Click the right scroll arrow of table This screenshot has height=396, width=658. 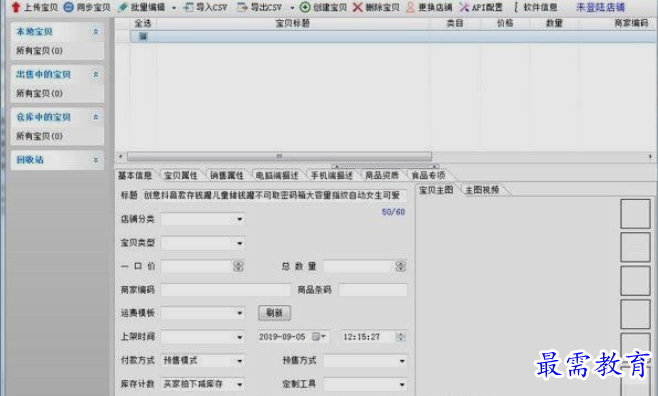[x=650, y=156]
